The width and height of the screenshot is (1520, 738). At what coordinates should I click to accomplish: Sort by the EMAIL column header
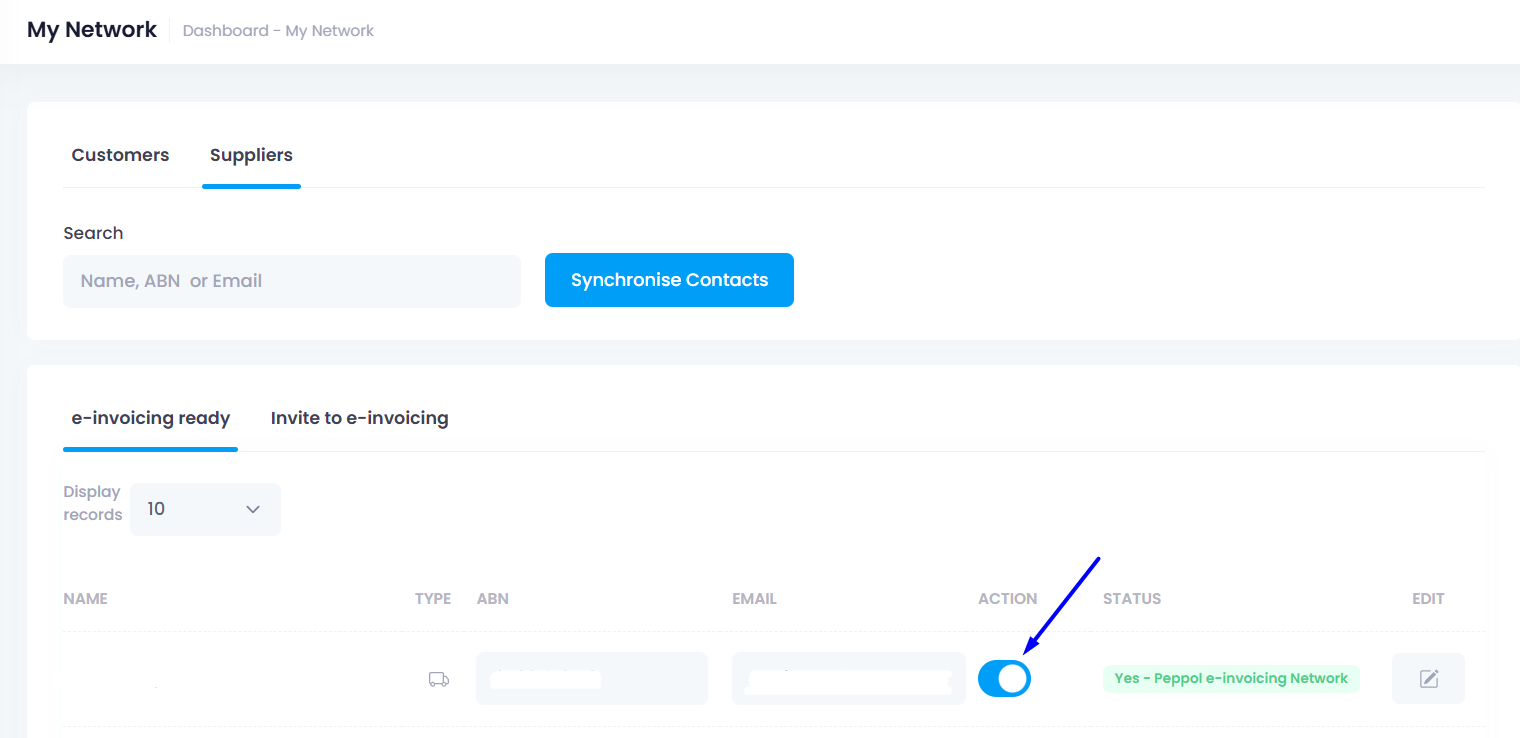pyautogui.click(x=754, y=599)
